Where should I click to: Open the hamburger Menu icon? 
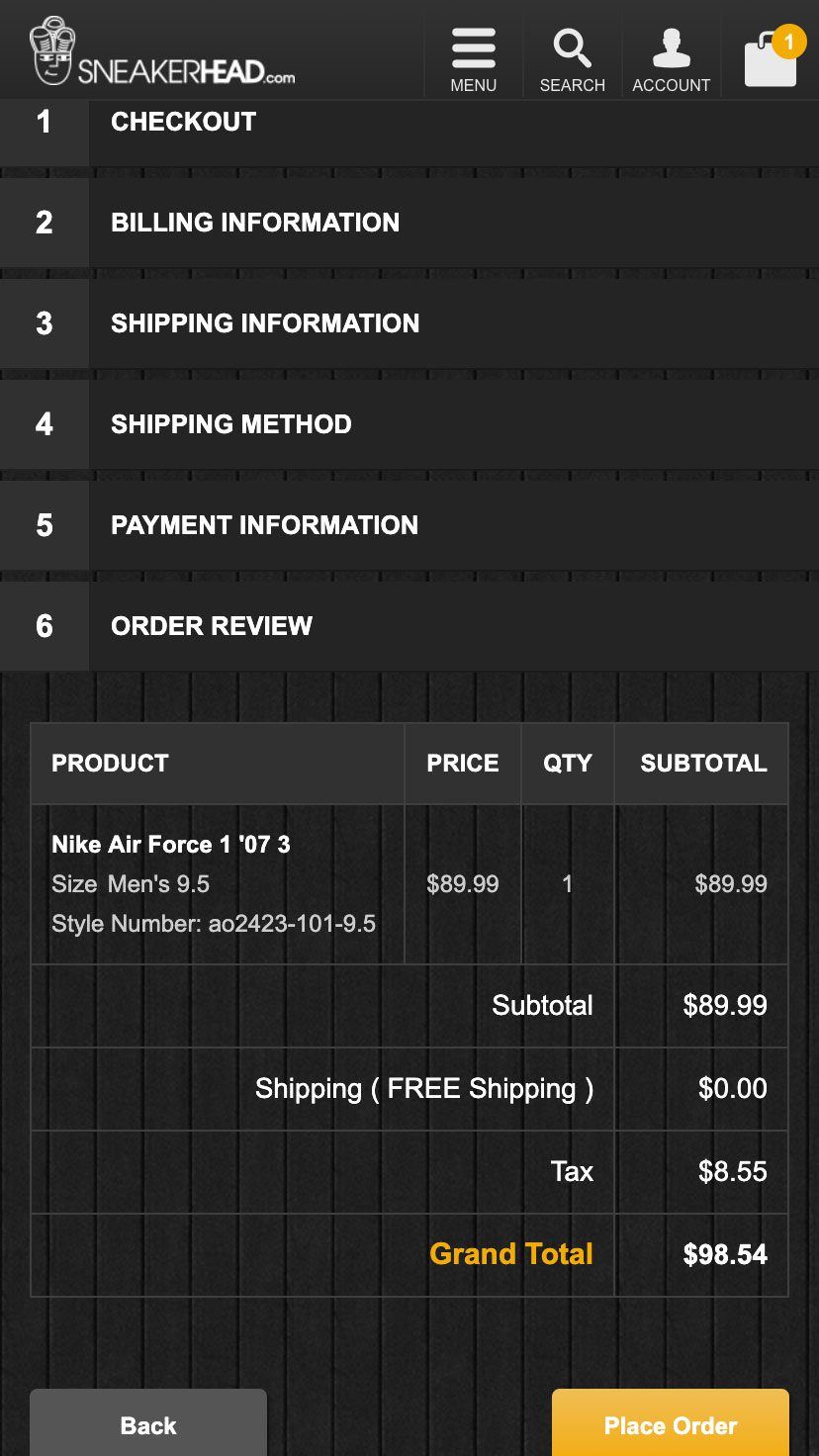(473, 48)
